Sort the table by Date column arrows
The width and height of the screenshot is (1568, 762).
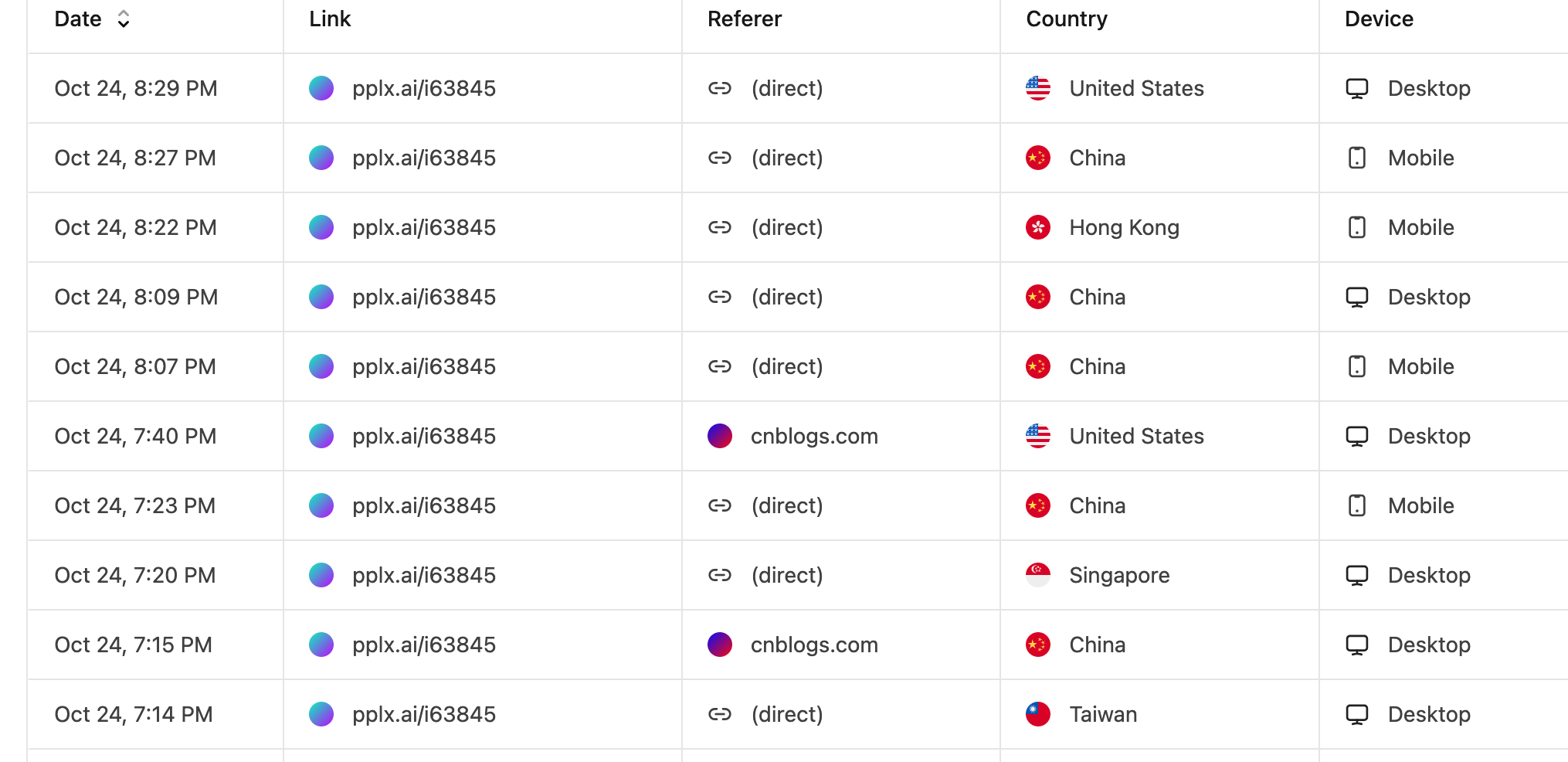click(x=124, y=19)
